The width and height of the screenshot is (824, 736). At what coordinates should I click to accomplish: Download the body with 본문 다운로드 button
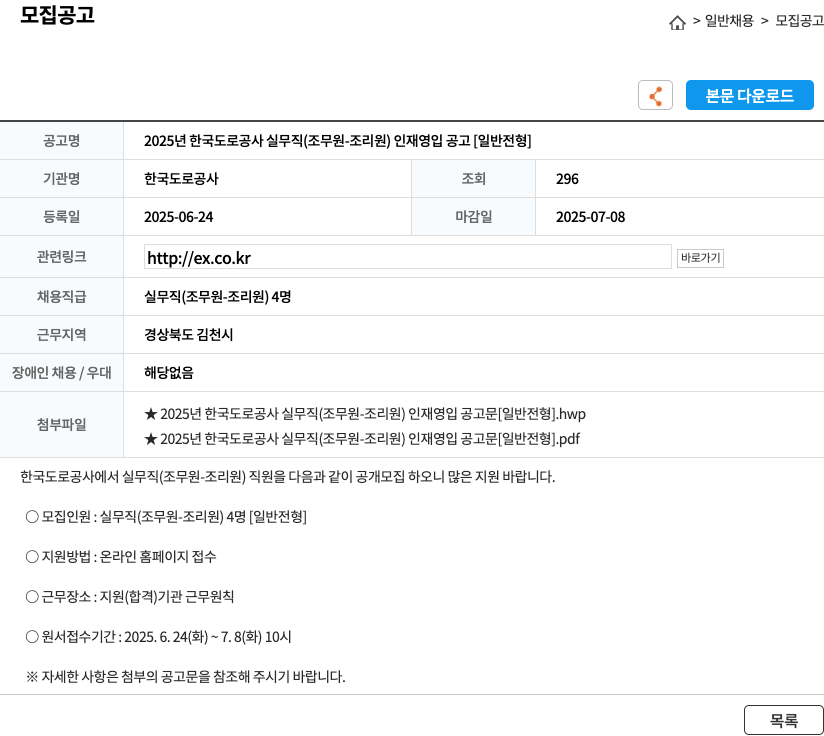749,95
